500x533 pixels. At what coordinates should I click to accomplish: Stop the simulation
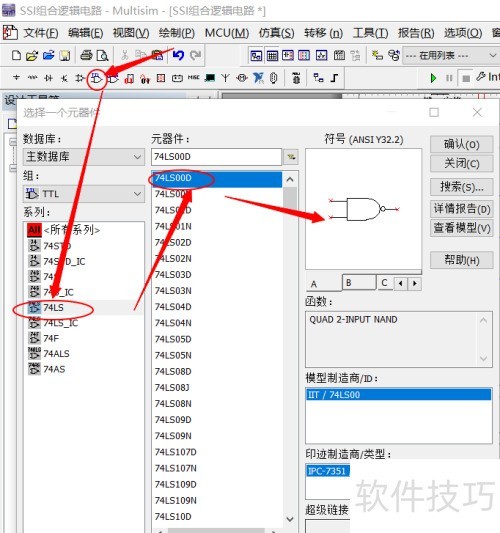[x=466, y=79]
